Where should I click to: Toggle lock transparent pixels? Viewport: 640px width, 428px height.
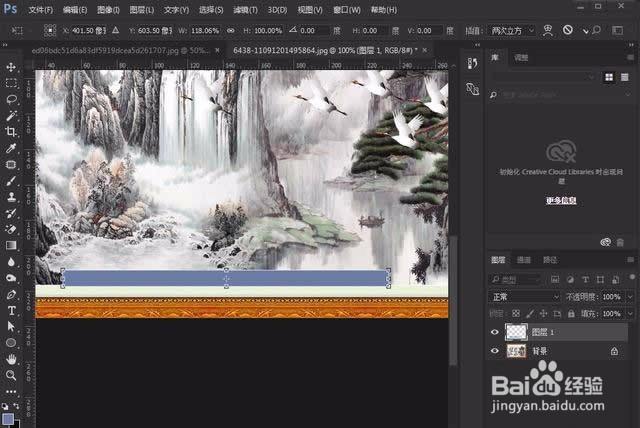(516, 313)
